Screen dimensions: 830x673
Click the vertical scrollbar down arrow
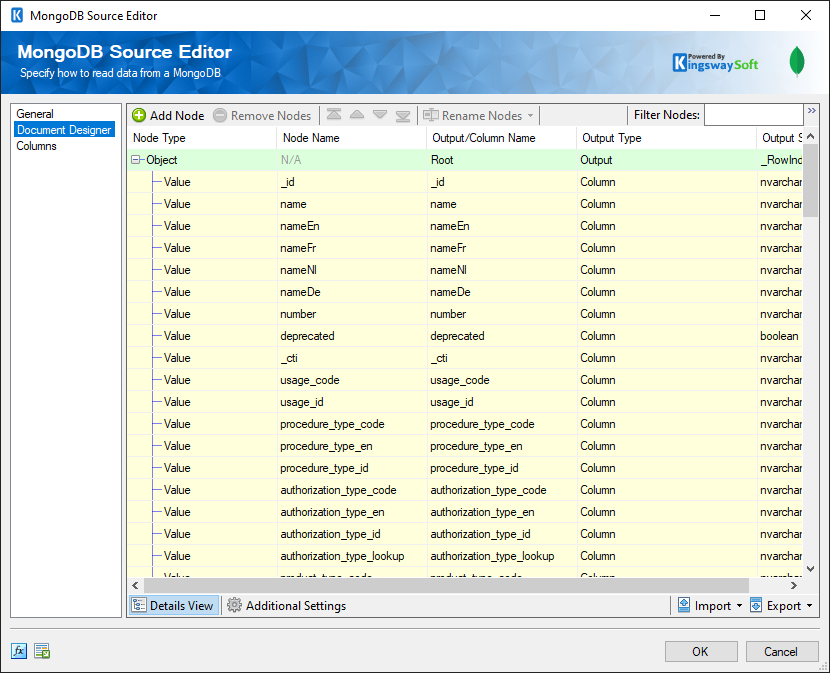[810, 569]
